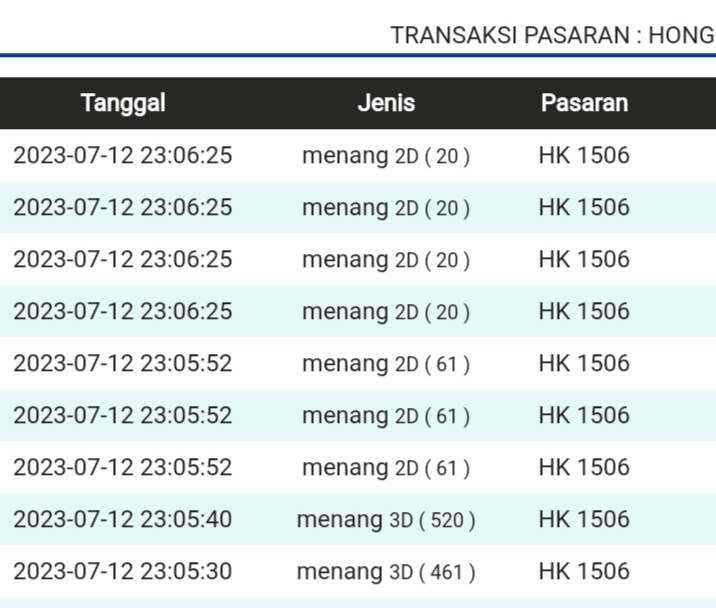This screenshot has height=608, width=716.
Task: Click the first menang 2D ( 20 ) entry
Action: pyautogui.click(x=386, y=155)
